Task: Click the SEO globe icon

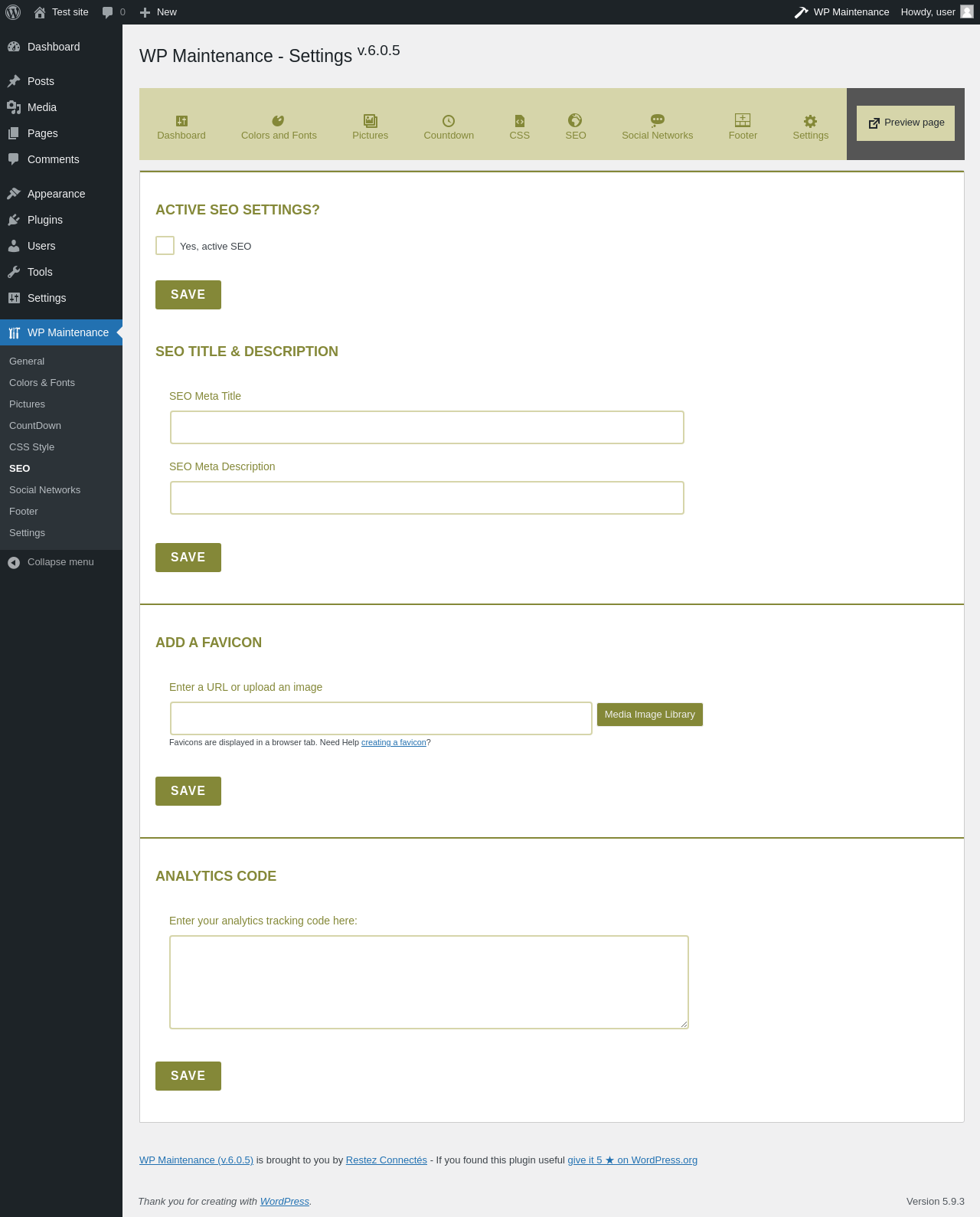Action: coord(575,120)
